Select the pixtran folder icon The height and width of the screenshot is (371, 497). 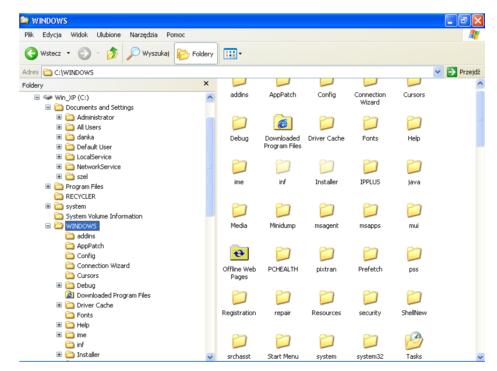click(x=326, y=254)
